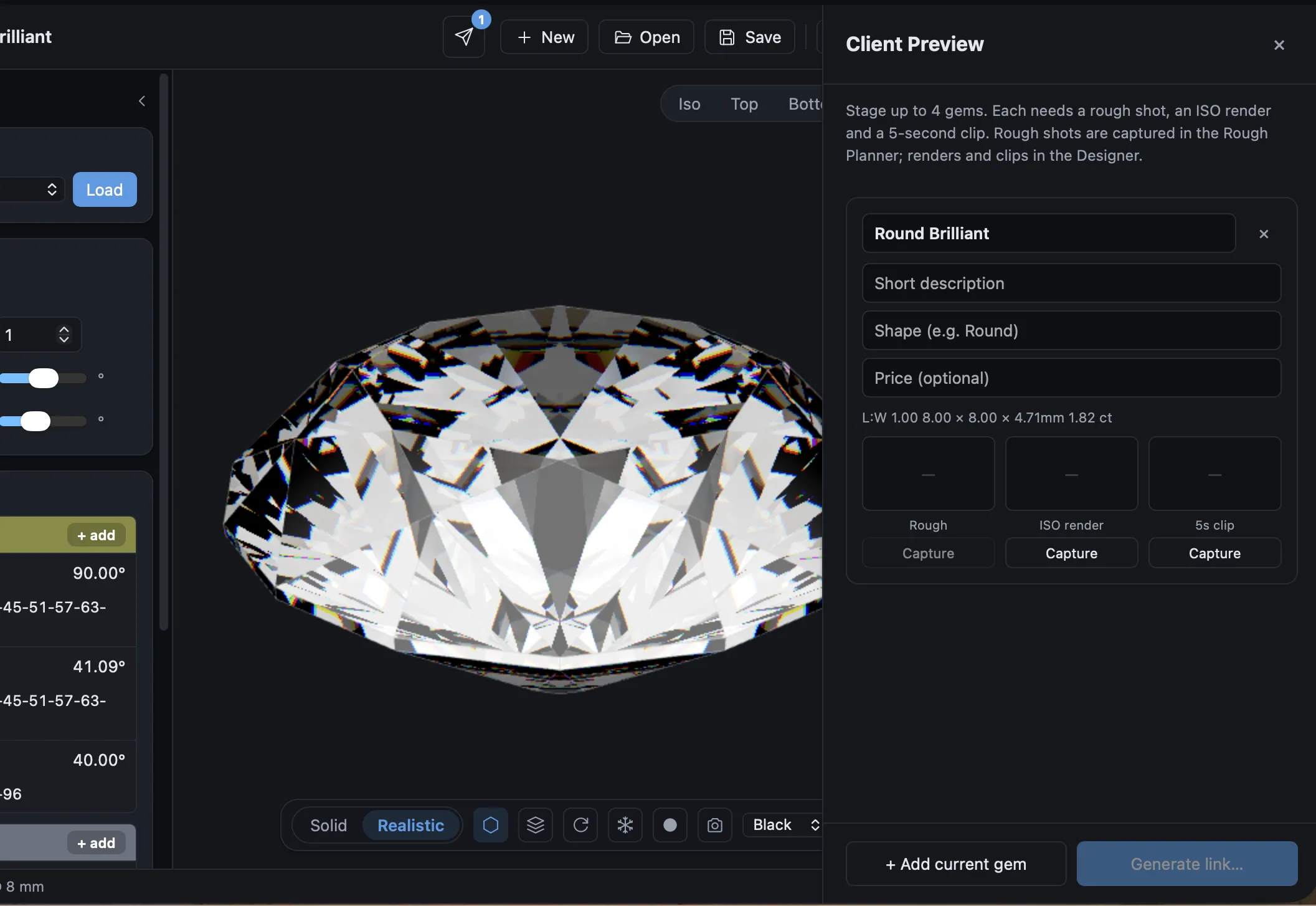Image resolution: width=1316 pixels, height=906 pixels.
Task: Click the ISO render thumbnail placeholder
Action: coord(1071,474)
